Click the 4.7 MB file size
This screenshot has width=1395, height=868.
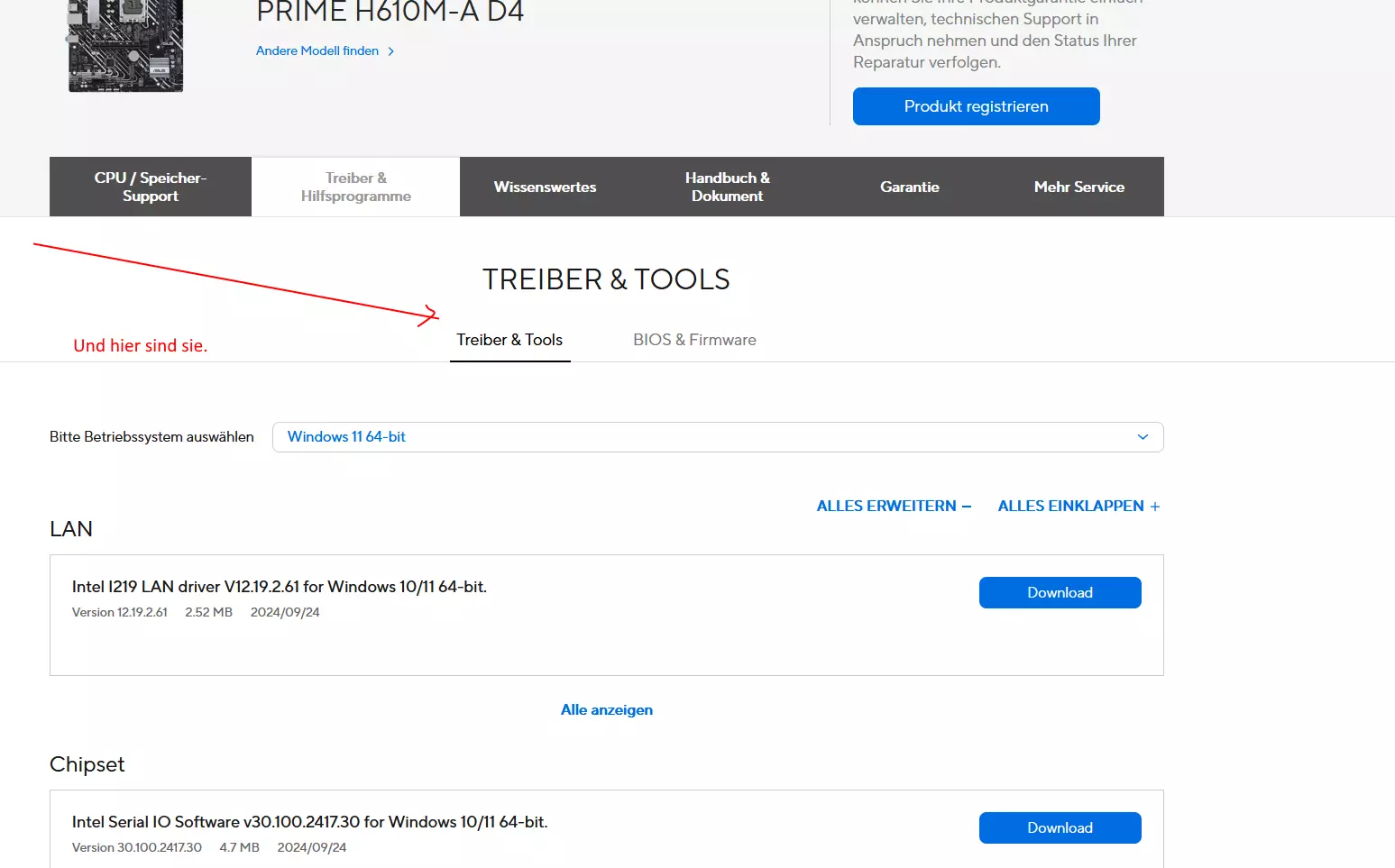coord(240,847)
